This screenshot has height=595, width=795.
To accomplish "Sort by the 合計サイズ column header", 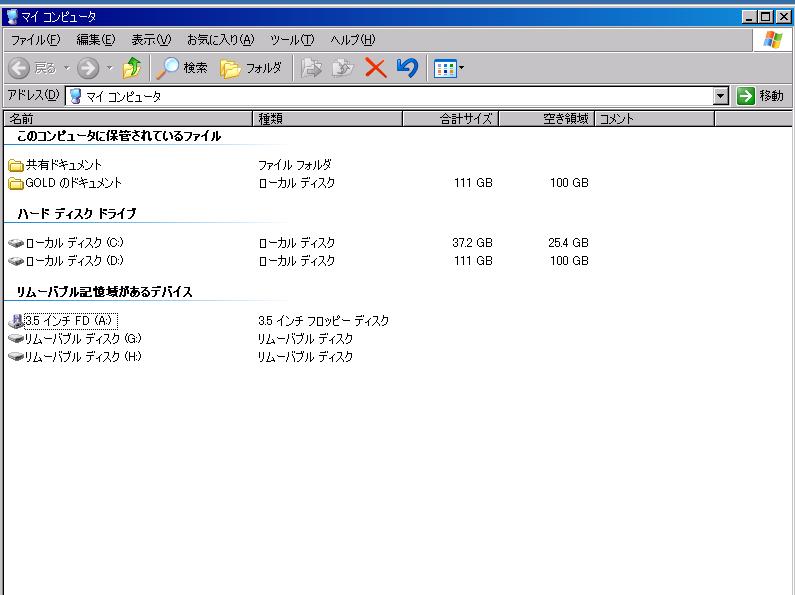I will point(450,119).
